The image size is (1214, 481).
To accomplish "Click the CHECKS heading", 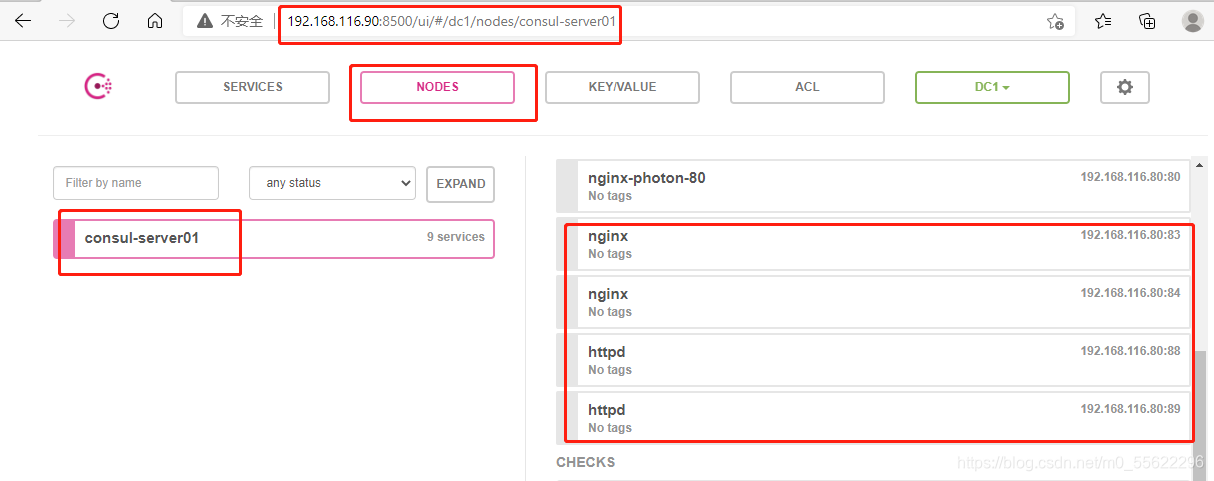I will 586,462.
